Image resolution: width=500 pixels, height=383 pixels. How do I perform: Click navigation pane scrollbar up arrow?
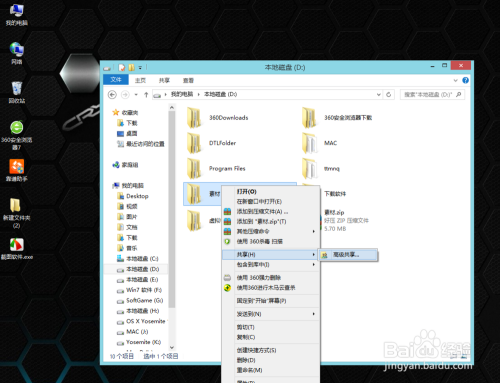172,108
